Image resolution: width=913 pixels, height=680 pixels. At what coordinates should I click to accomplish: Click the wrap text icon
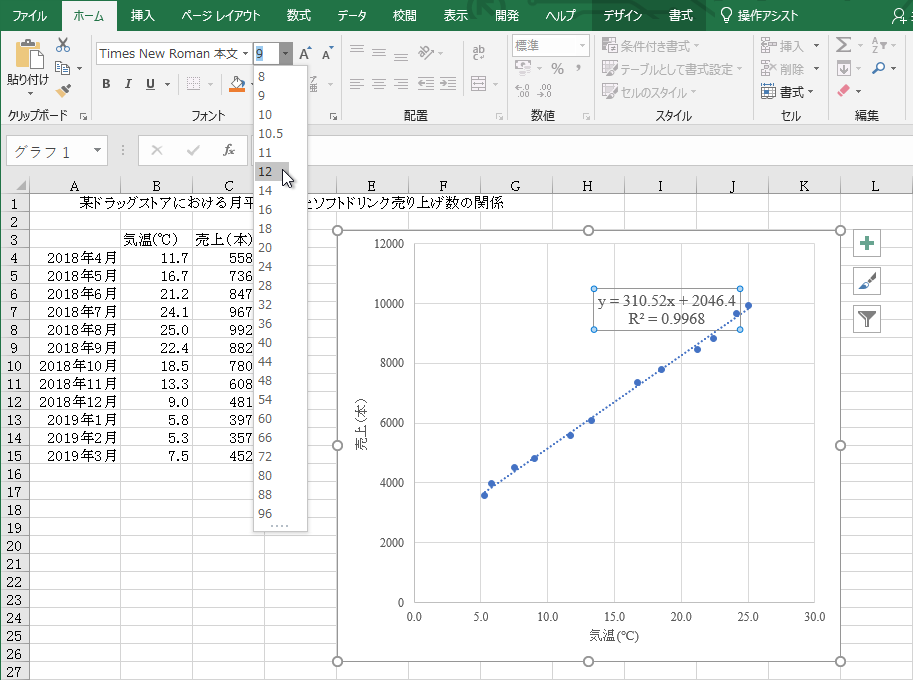[479, 53]
